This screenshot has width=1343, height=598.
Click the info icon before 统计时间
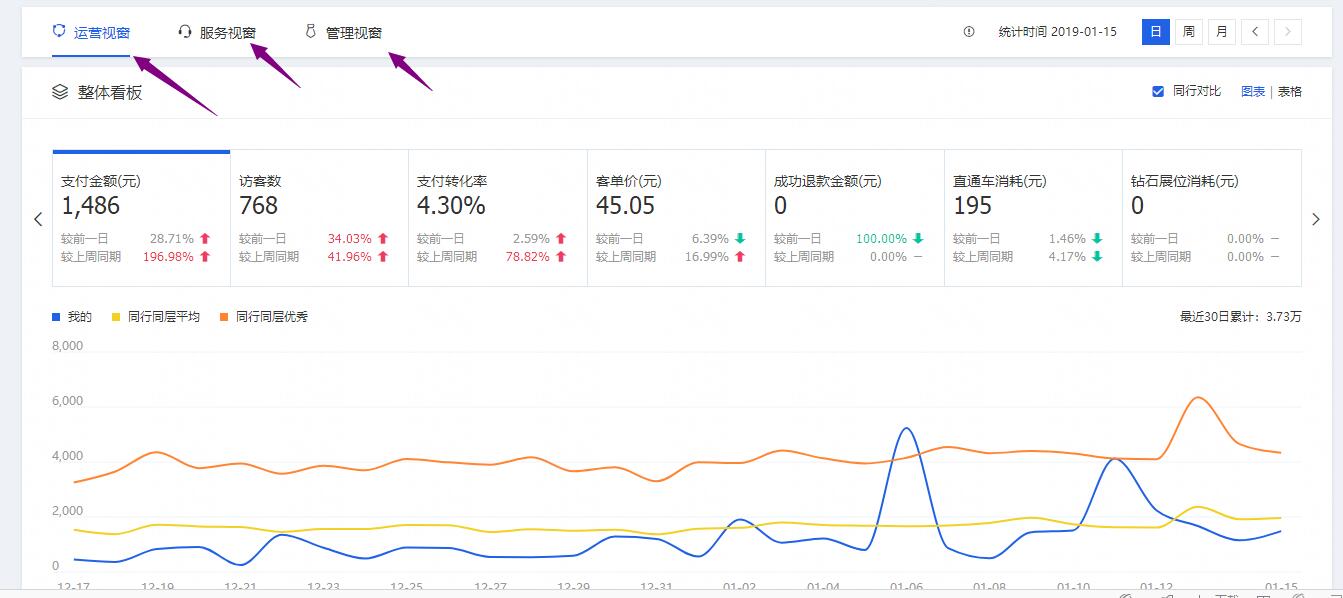click(968, 32)
